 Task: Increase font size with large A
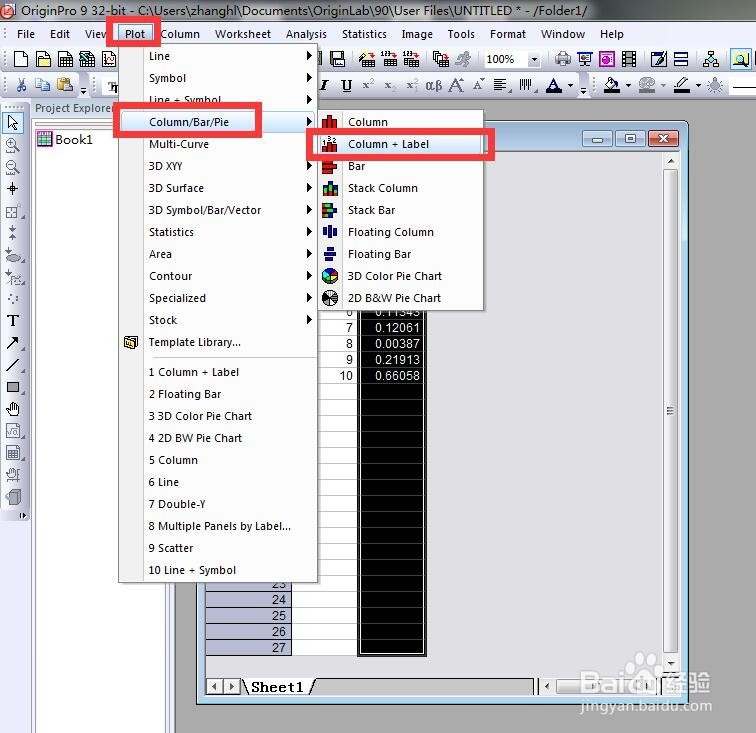(x=456, y=86)
